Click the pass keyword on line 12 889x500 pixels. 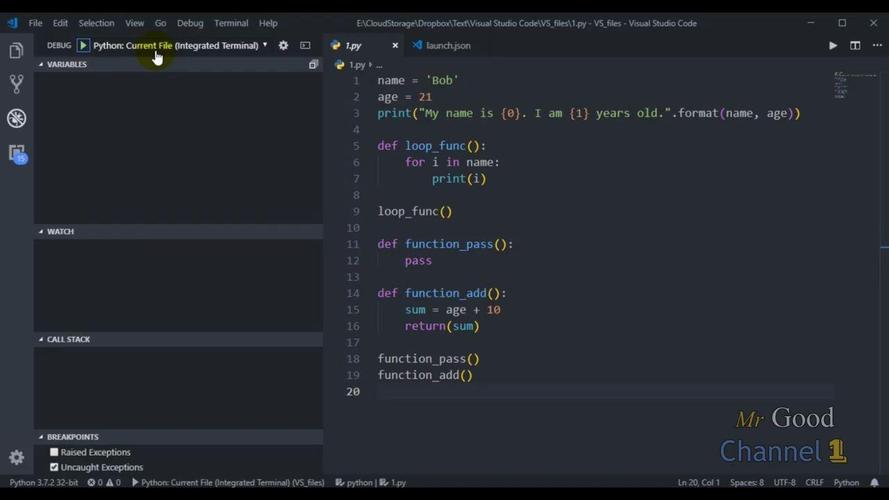click(418, 261)
